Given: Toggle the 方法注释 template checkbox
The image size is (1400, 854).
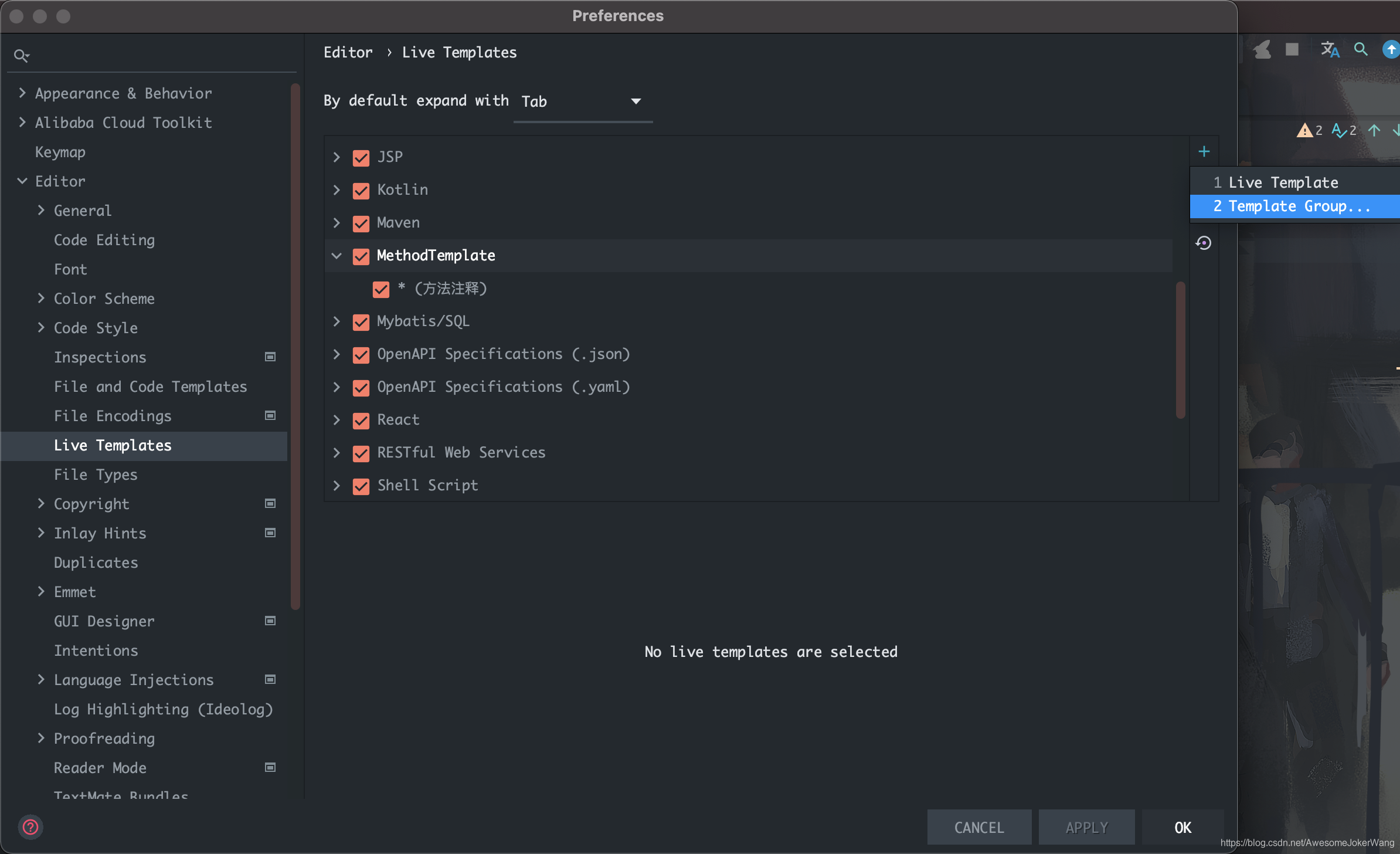Looking at the screenshot, I should click(x=381, y=289).
